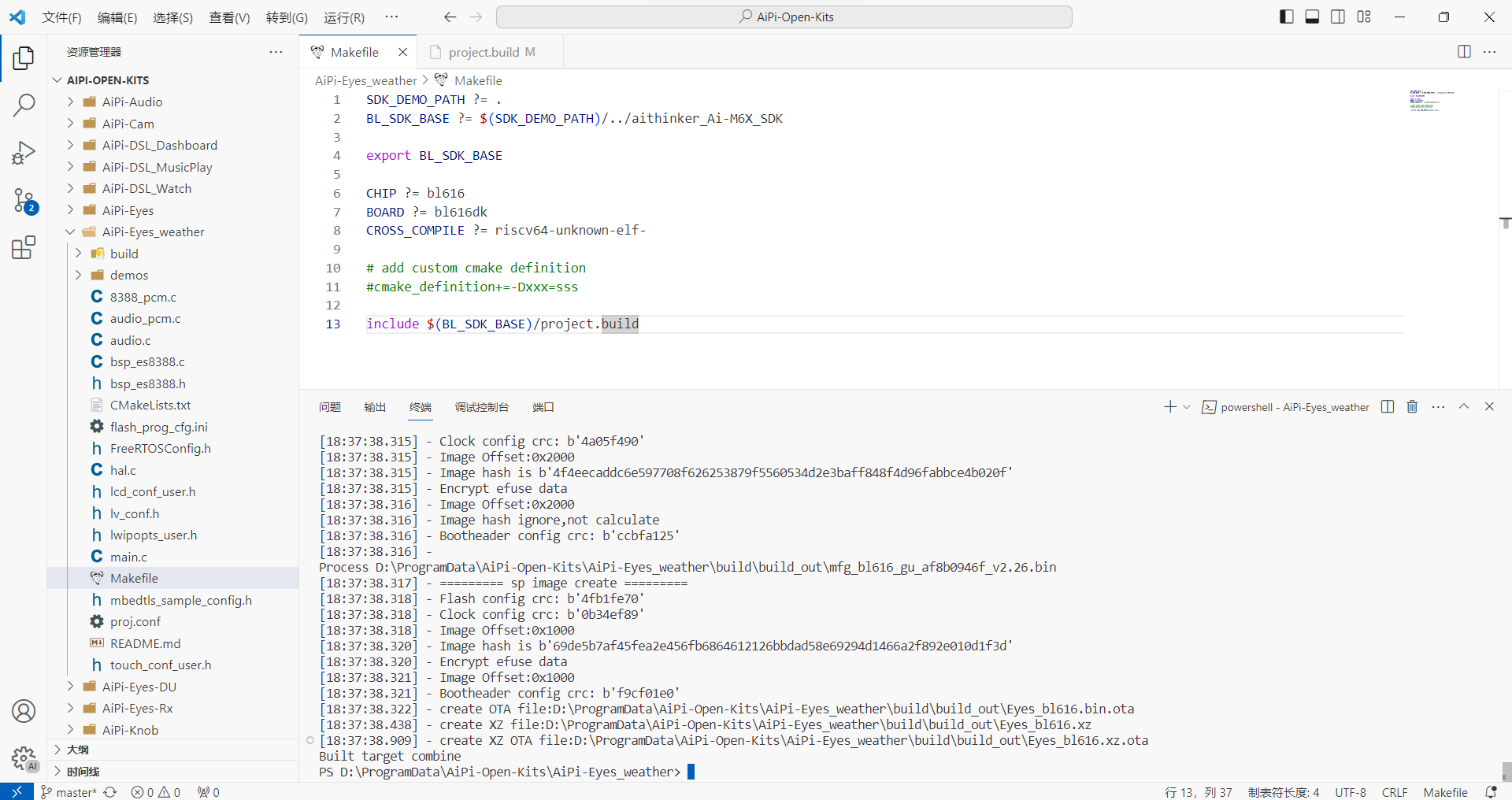Change the Makefile language mode
1512x800 pixels.
(x=1445, y=792)
